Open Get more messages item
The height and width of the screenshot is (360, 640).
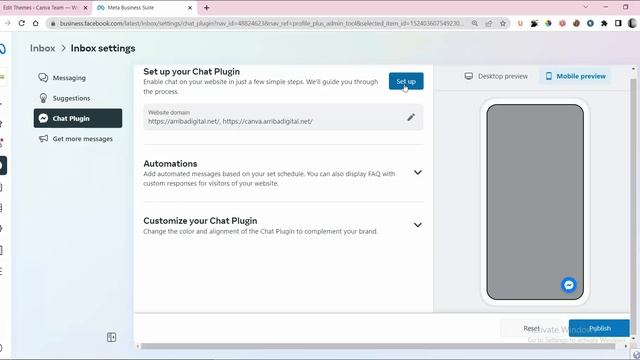pos(78,139)
